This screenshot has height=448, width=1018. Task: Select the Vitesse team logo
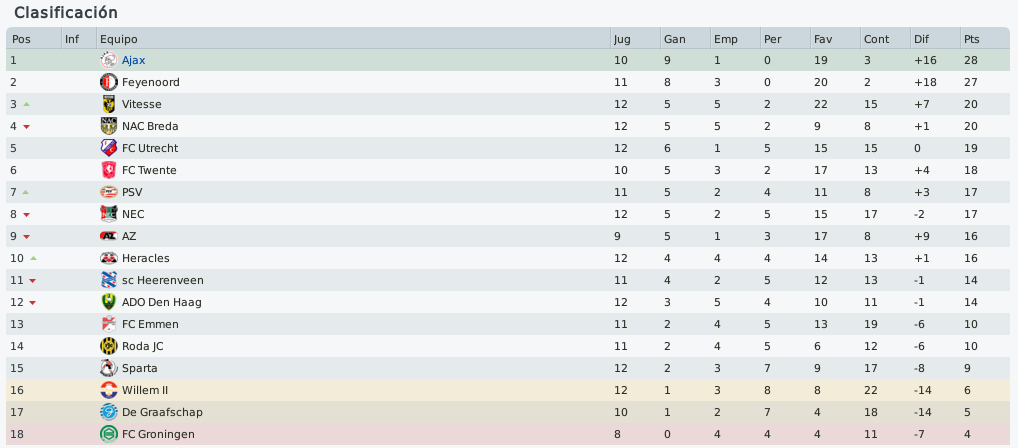(108, 104)
